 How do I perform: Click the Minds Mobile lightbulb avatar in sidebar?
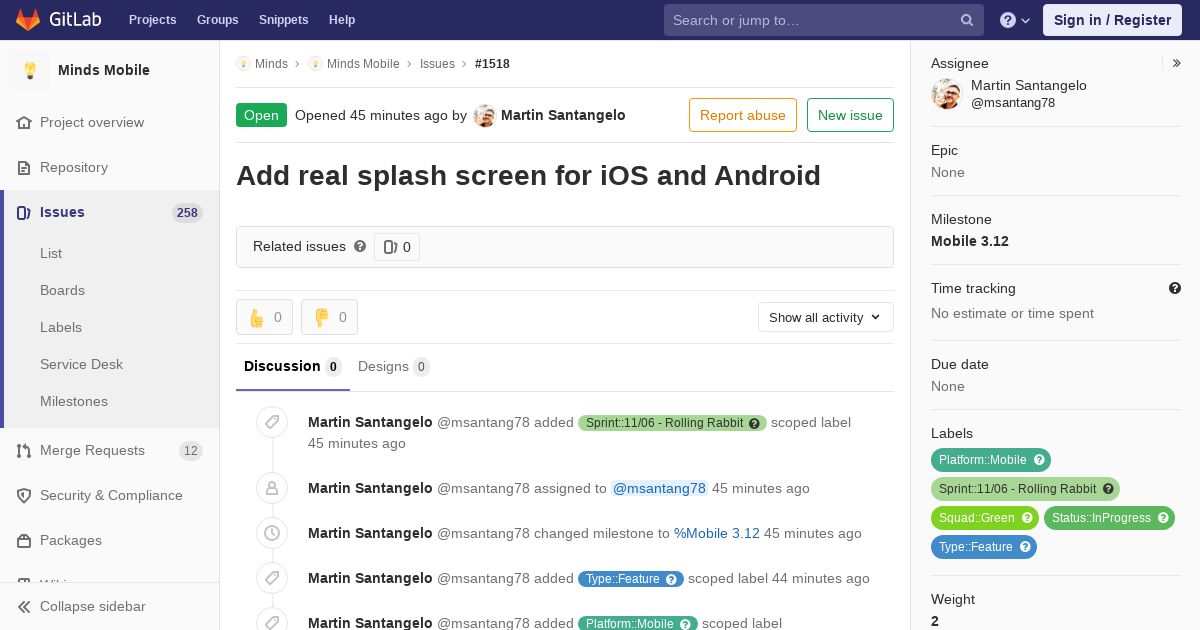pyautogui.click(x=30, y=70)
